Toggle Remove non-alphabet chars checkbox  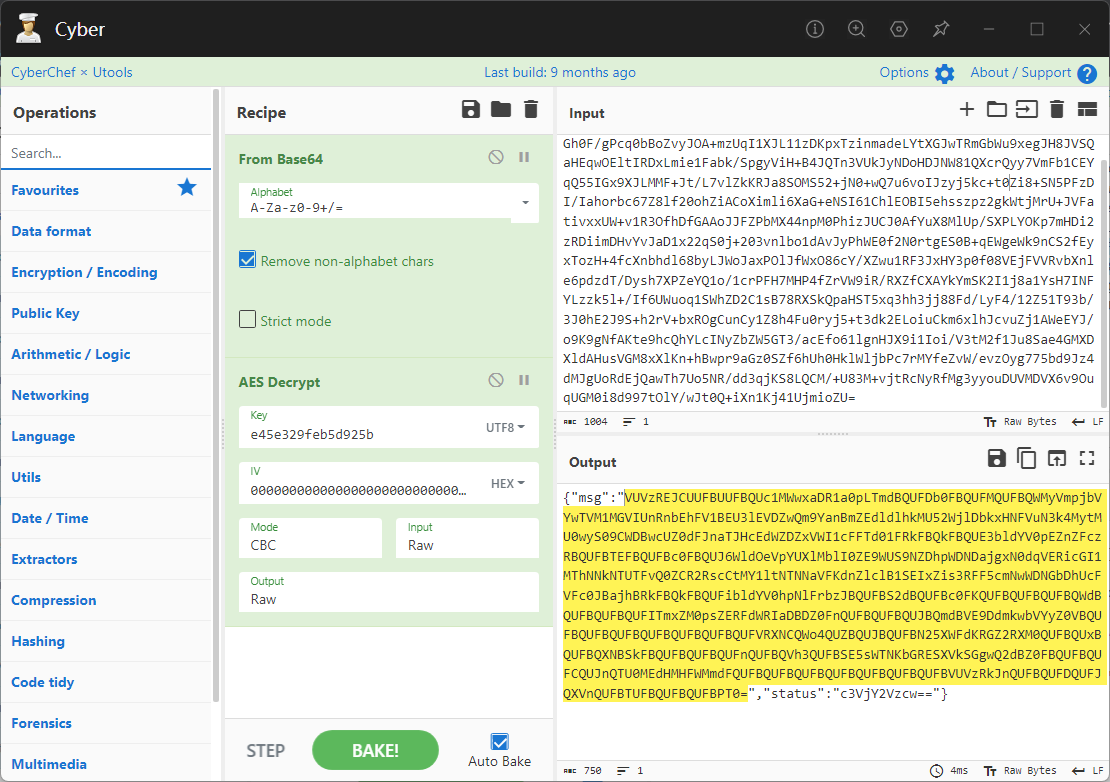[247, 260]
